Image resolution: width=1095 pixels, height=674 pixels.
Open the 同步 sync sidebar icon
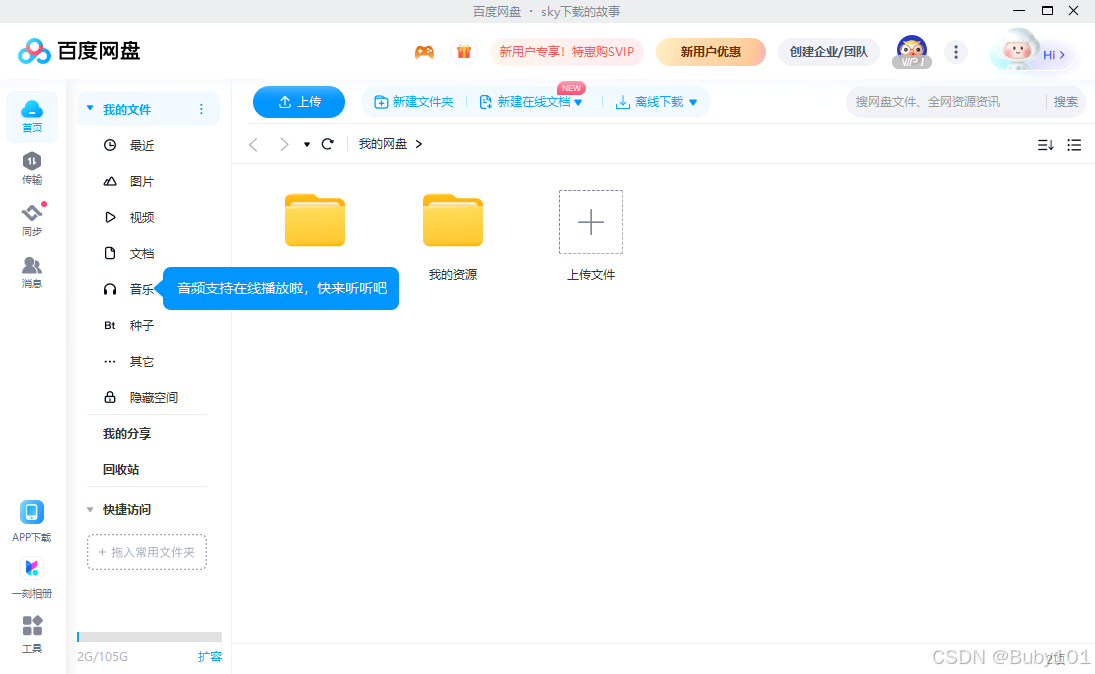31,219
